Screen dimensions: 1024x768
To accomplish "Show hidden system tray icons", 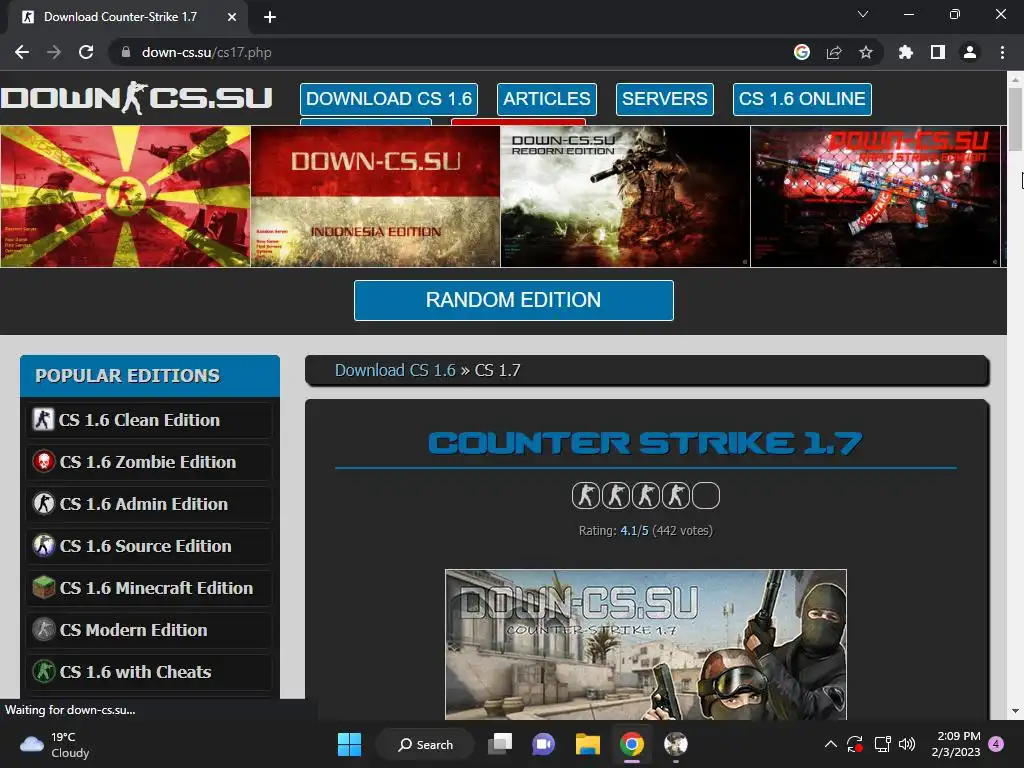I will pyautogui.click(x=831, y=744).
